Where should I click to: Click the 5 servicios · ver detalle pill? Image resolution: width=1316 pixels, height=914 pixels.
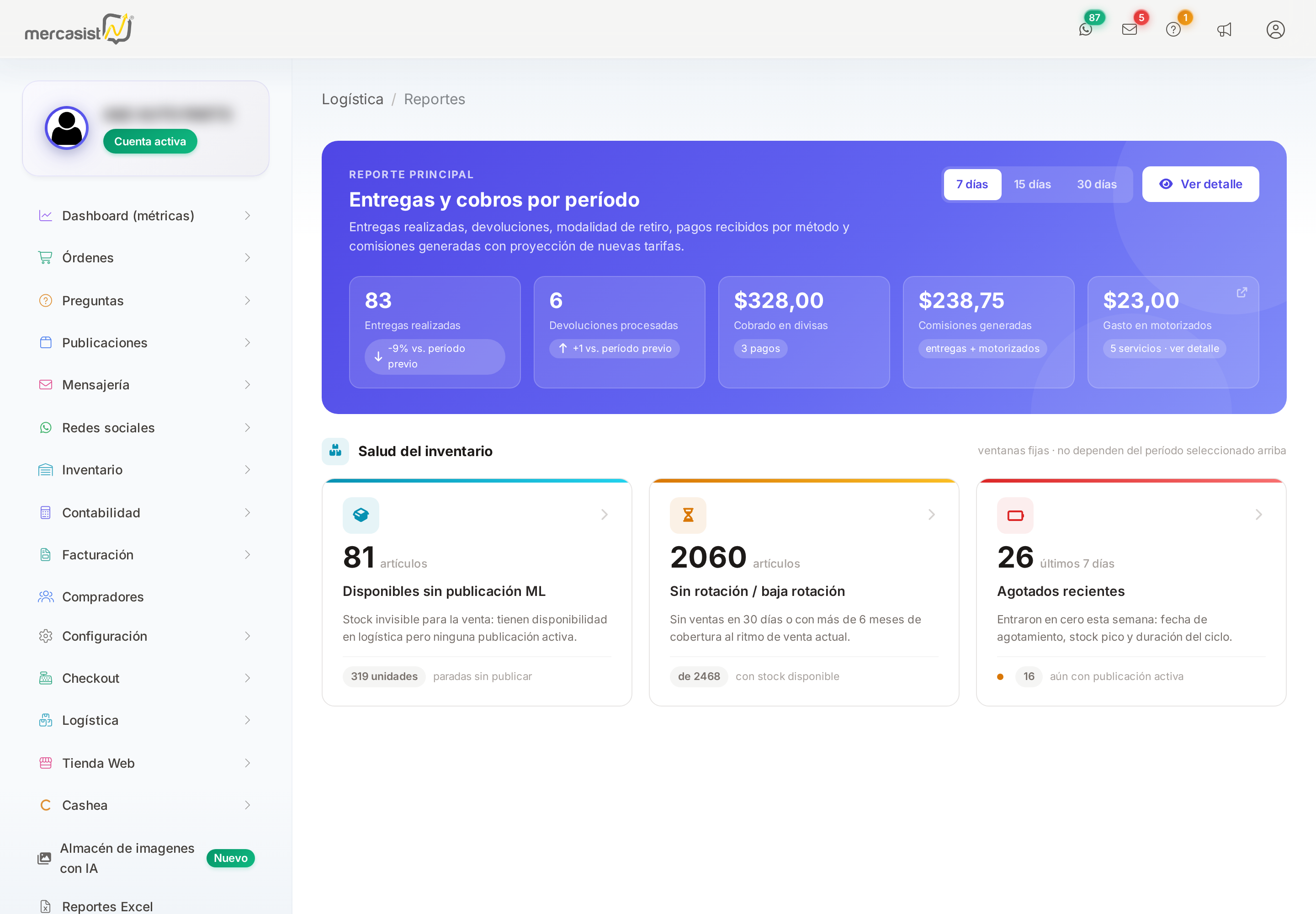[x=1164, y=349]
